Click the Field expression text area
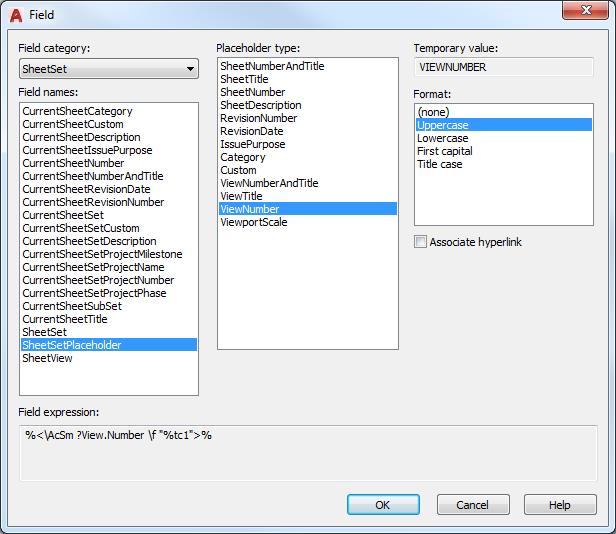 (x=308, y=453)
